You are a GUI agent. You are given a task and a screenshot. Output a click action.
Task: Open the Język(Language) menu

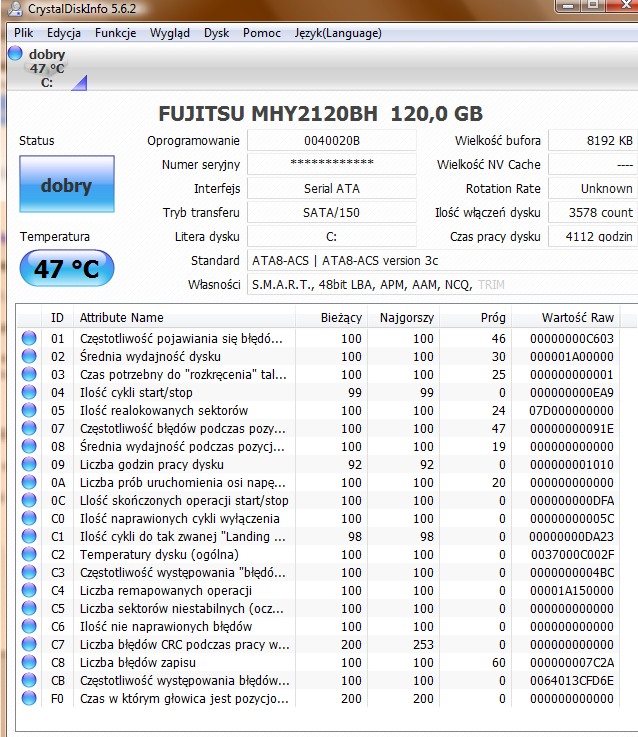(338, 33)
